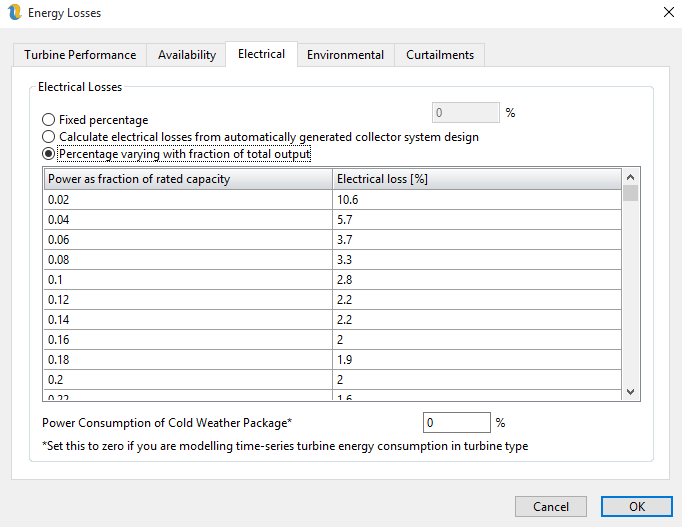Click the Energy Losses app icon in title bar
This screenshot has width=682, height=527.
pyautogui.click(x=14, y=13)
